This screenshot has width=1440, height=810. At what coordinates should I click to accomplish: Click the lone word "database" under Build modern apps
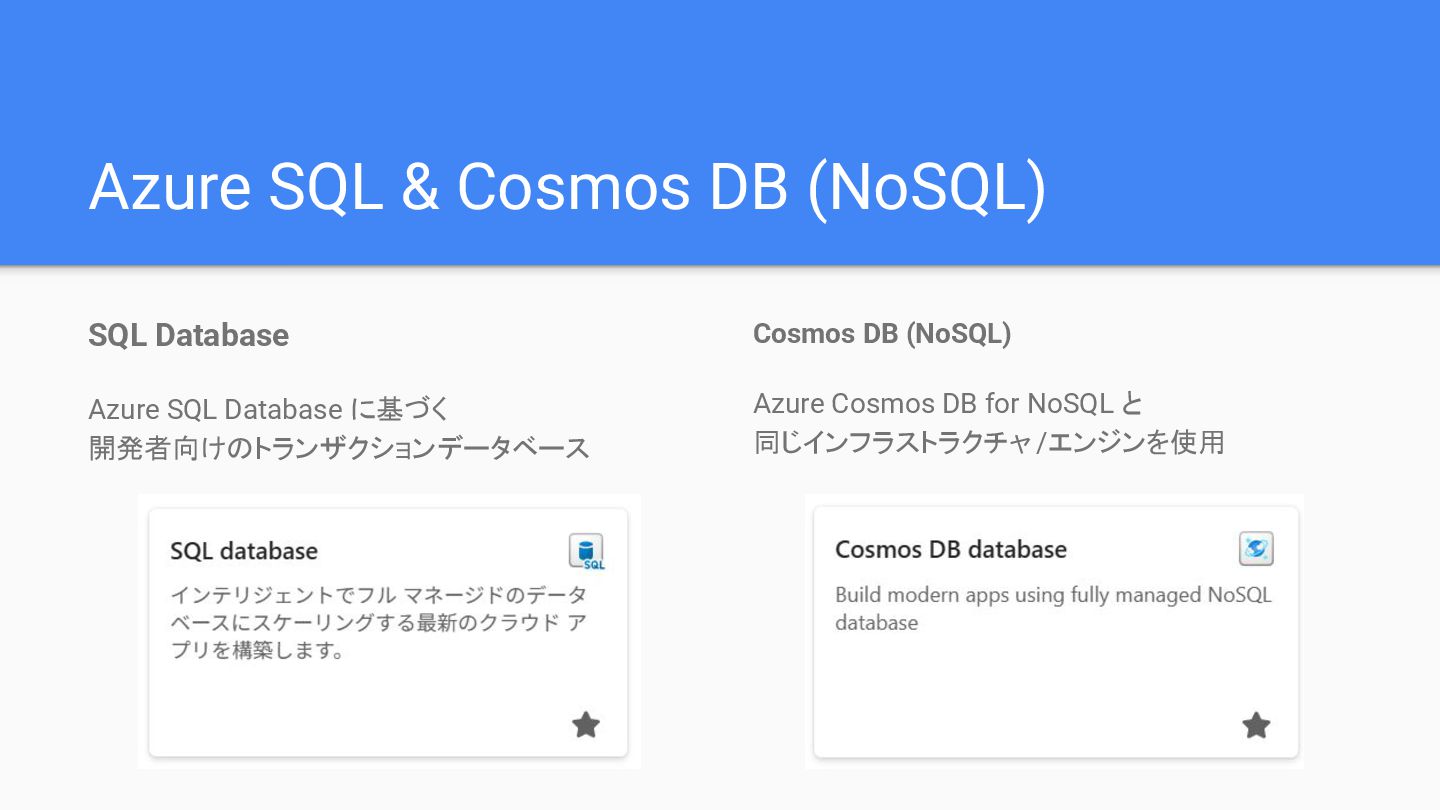(876, 622)
